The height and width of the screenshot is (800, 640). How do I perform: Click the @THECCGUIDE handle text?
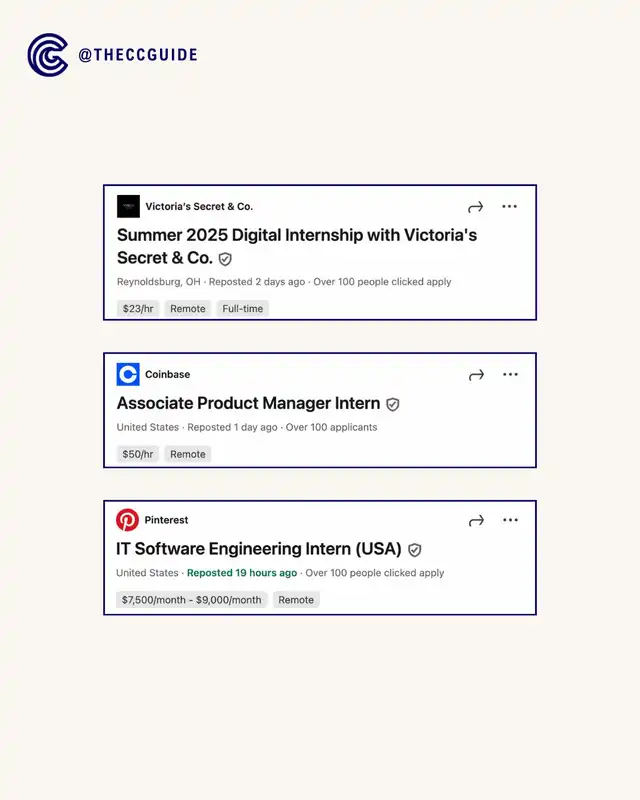tap(138, 55)
